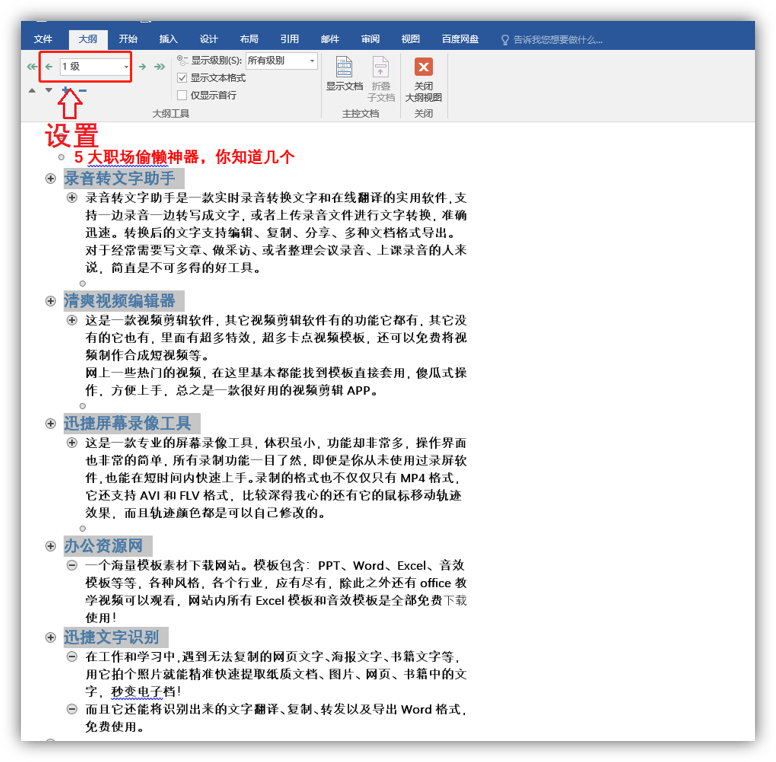Screen dimensions: 776x762
Task: Click the bullet circle before the title line
Action: pos(61,157)
